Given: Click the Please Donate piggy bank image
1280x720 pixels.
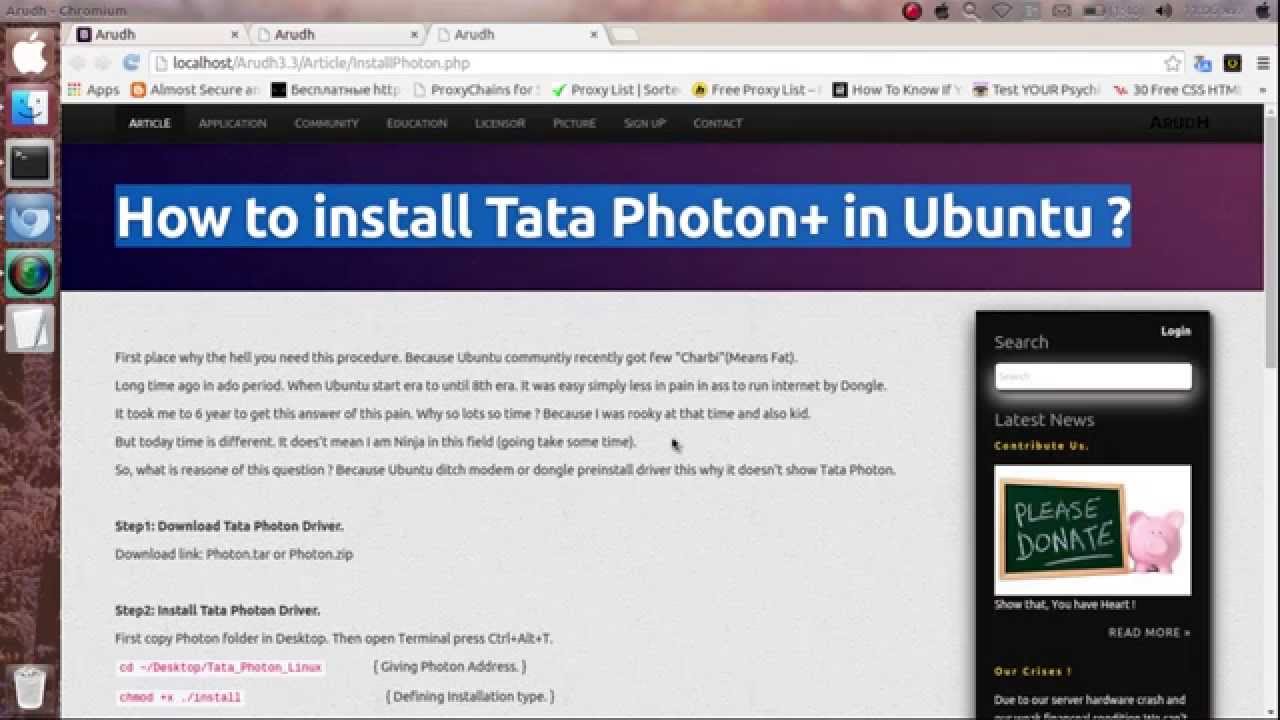Looking at the screenshot, I should [x=1093, y=530].
